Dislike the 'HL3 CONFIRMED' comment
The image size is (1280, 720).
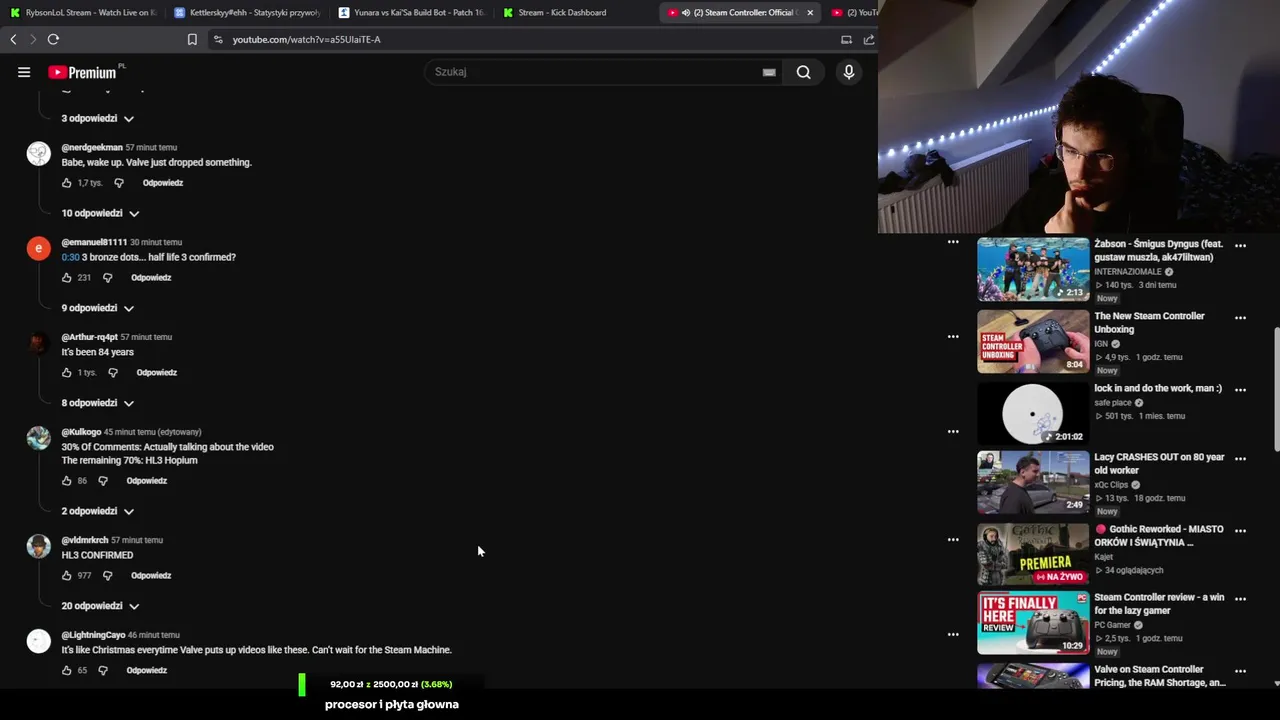tap(107, 576)
